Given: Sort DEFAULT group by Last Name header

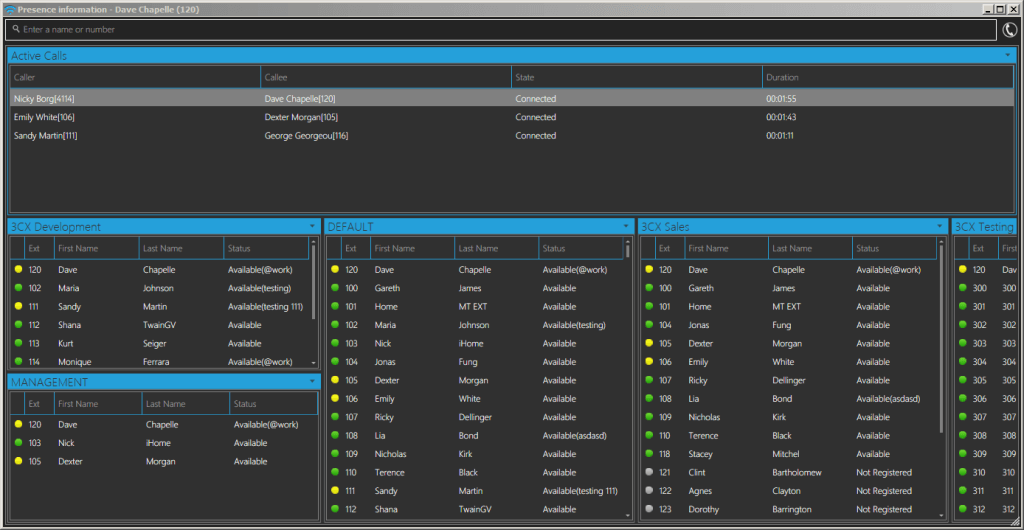Looking at the screenshot, I should click(496, 249).
